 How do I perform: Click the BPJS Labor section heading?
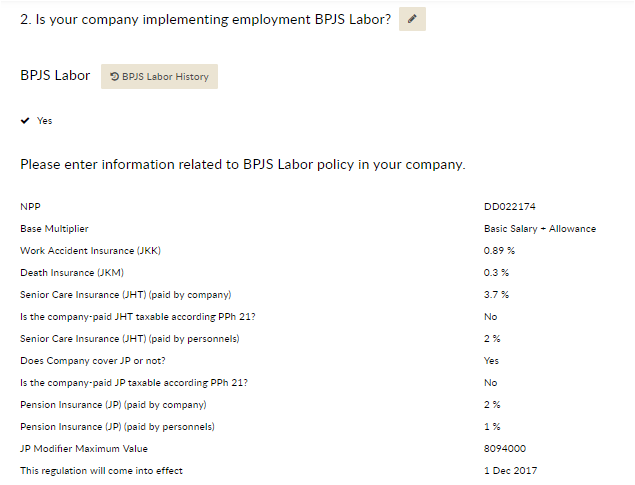click(x=55, y=76)
